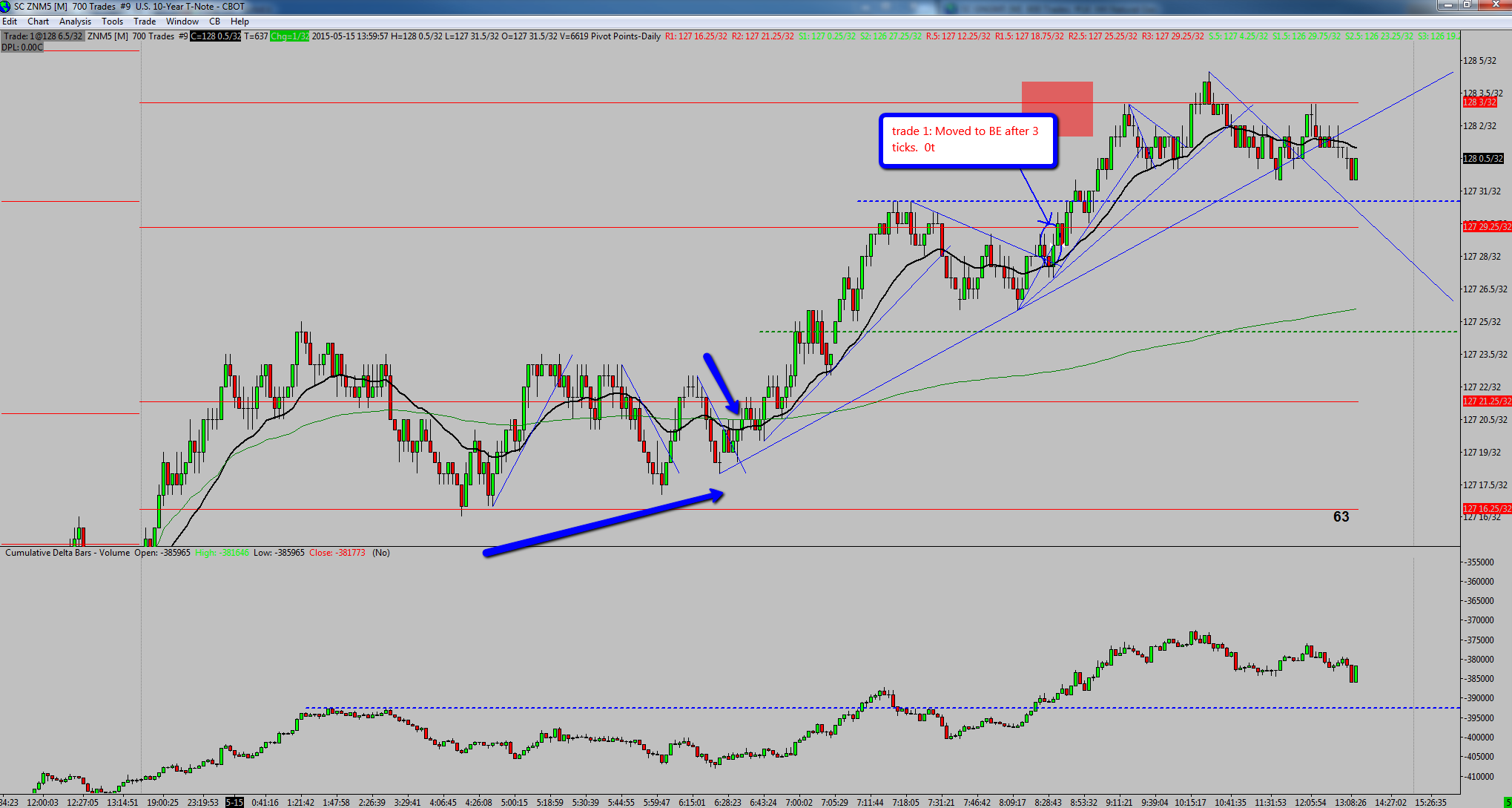The width and height of the screenshot is (1512, 808).
Task: Click the '(No)' label after delta values
Action: coord(381,553)
